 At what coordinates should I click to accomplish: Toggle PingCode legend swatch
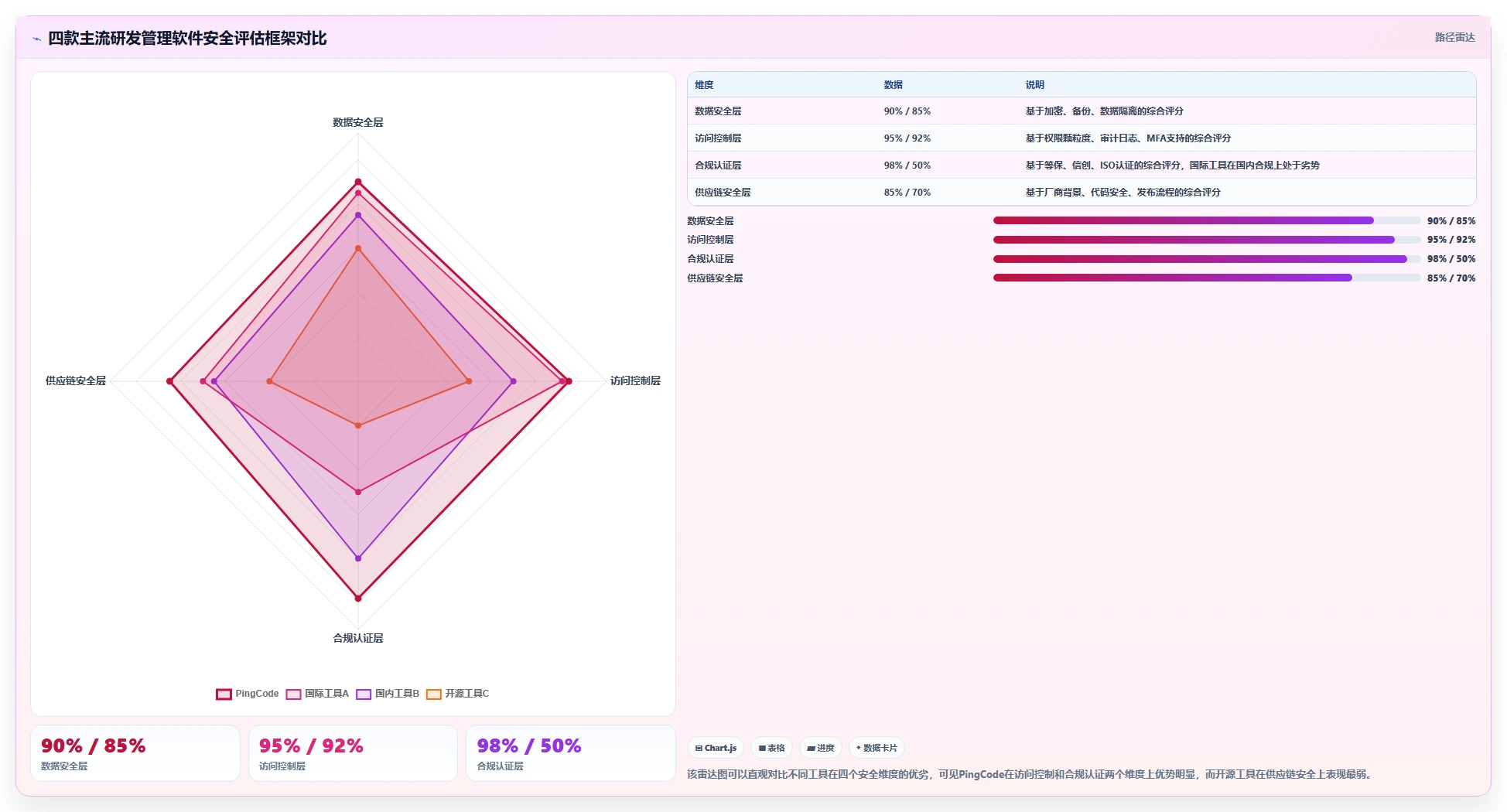224,694
